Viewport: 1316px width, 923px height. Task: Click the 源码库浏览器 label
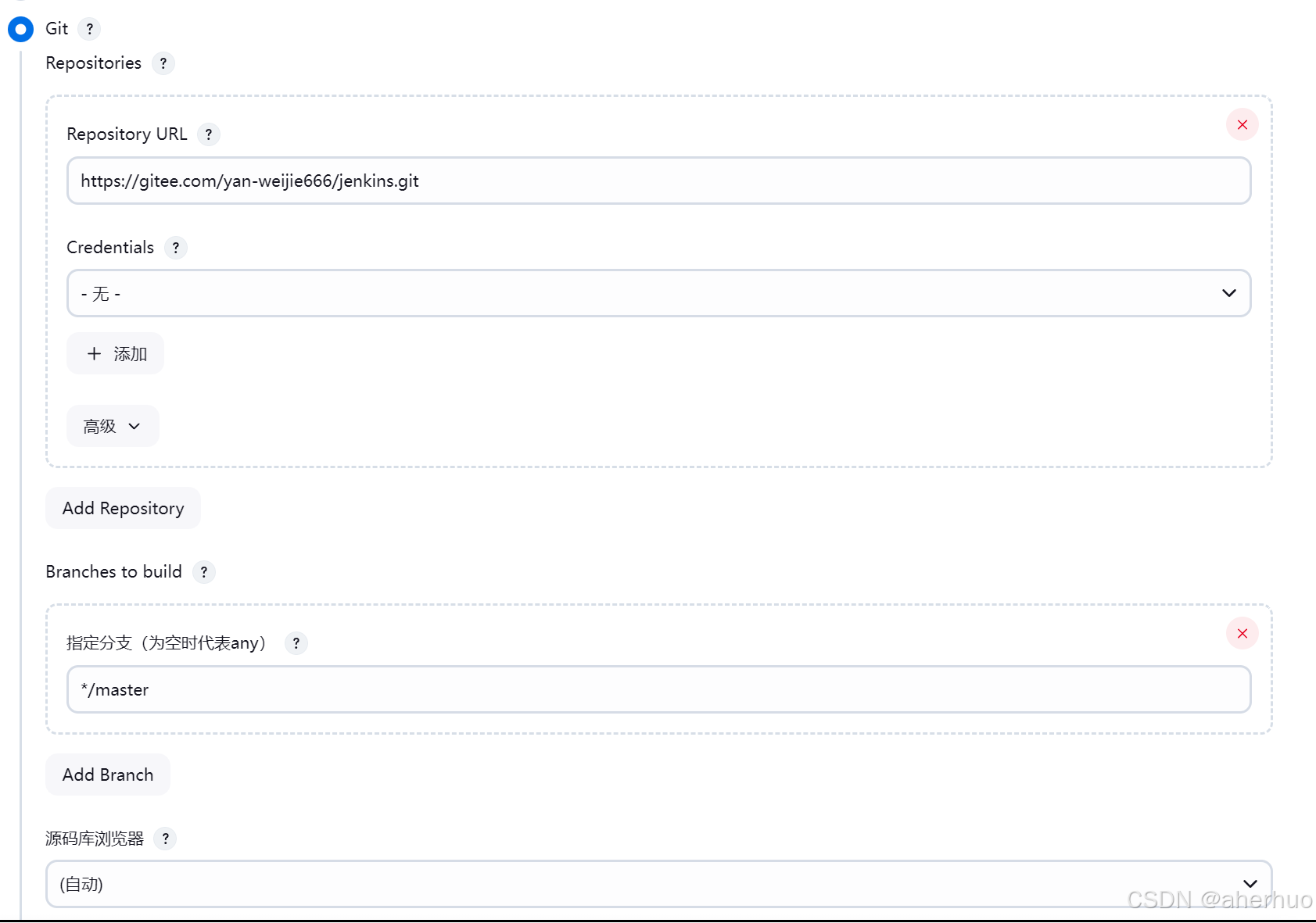click(95, 839)
